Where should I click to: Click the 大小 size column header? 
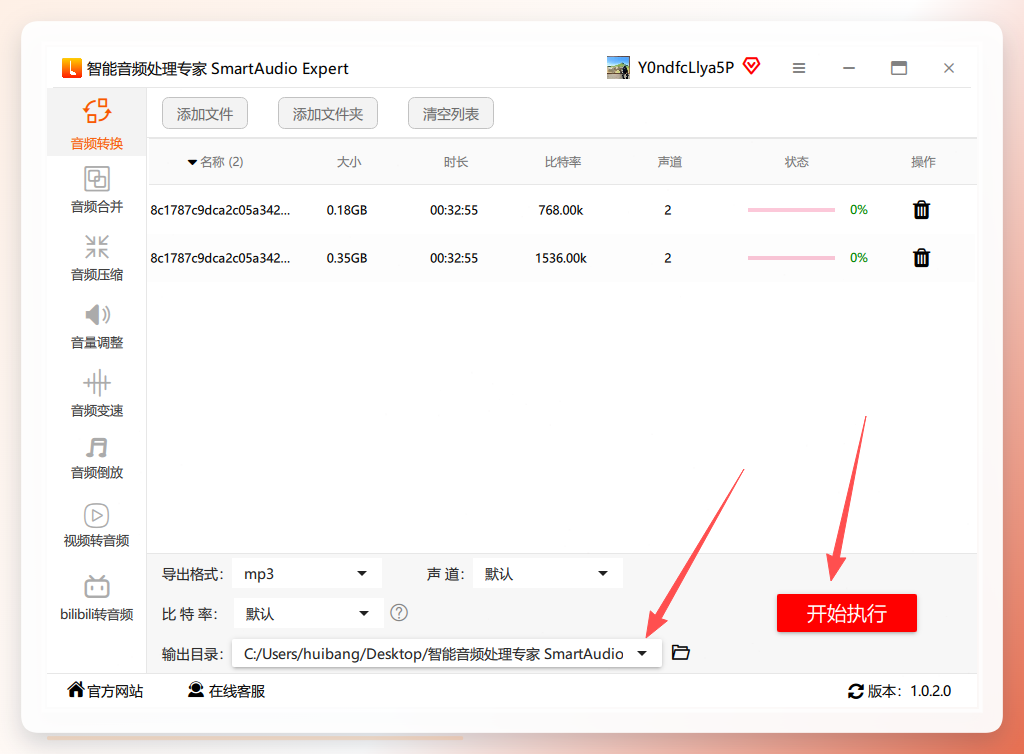[x=349, y=162]
